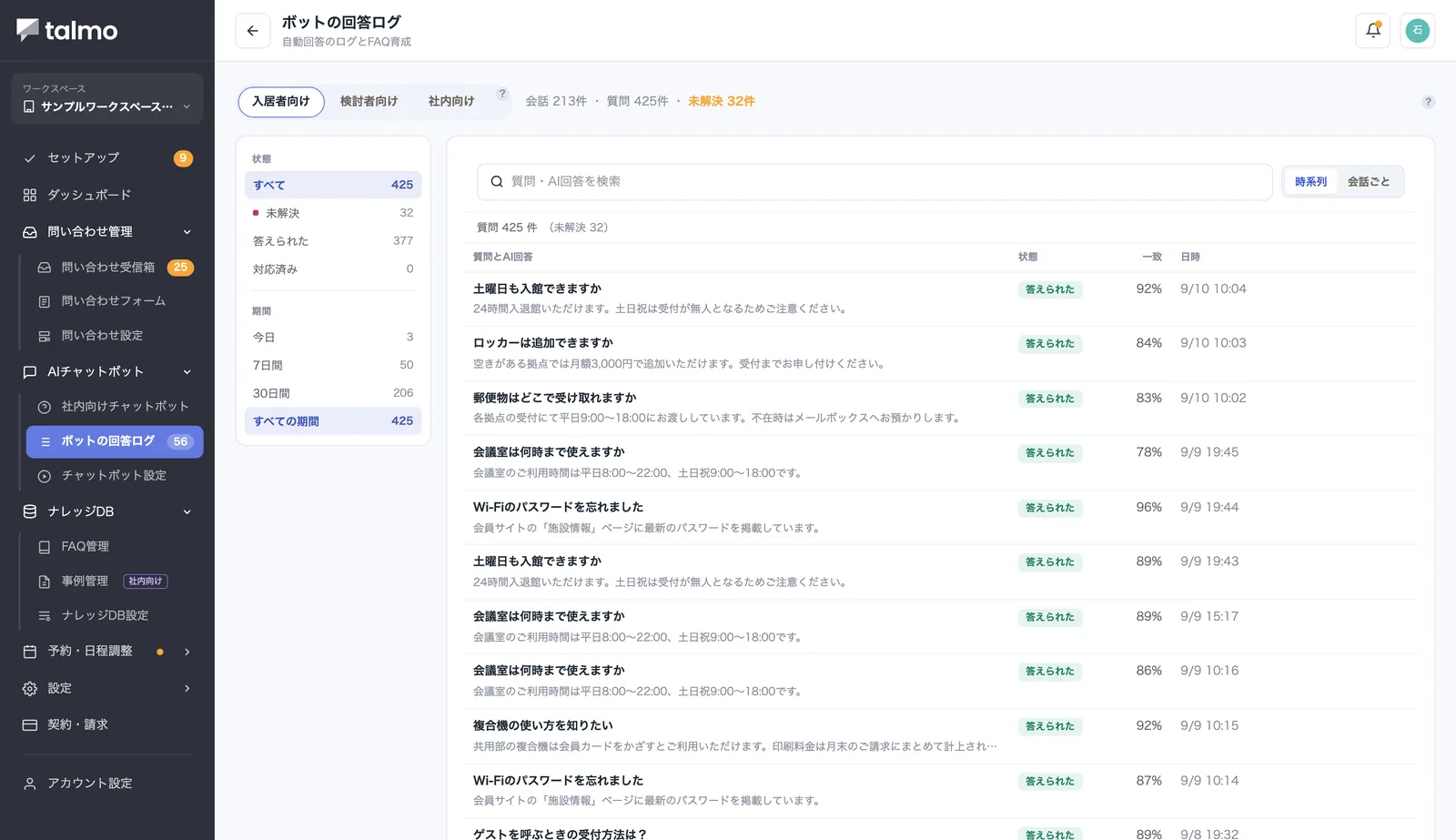Open 土曜日も入館できますか from 9/10 10:04
Viewport: 1456px width, 840px height.
click(939, 299)
